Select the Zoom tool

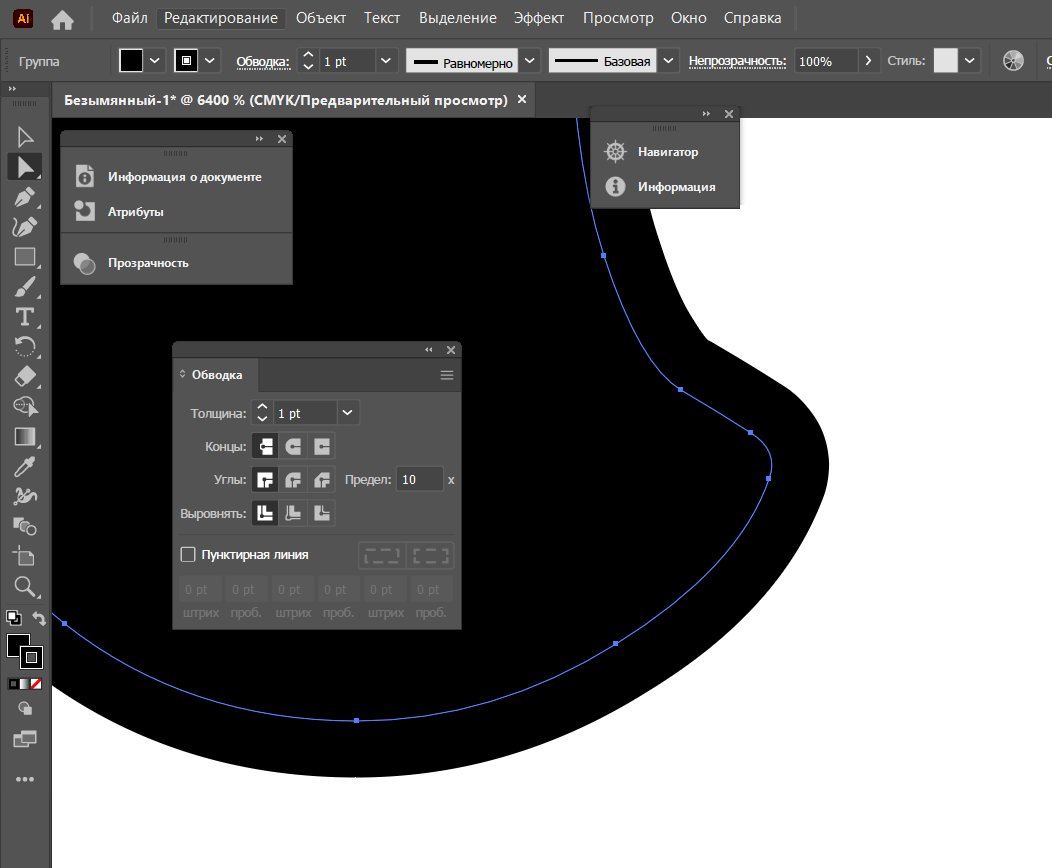pos(24,587)
